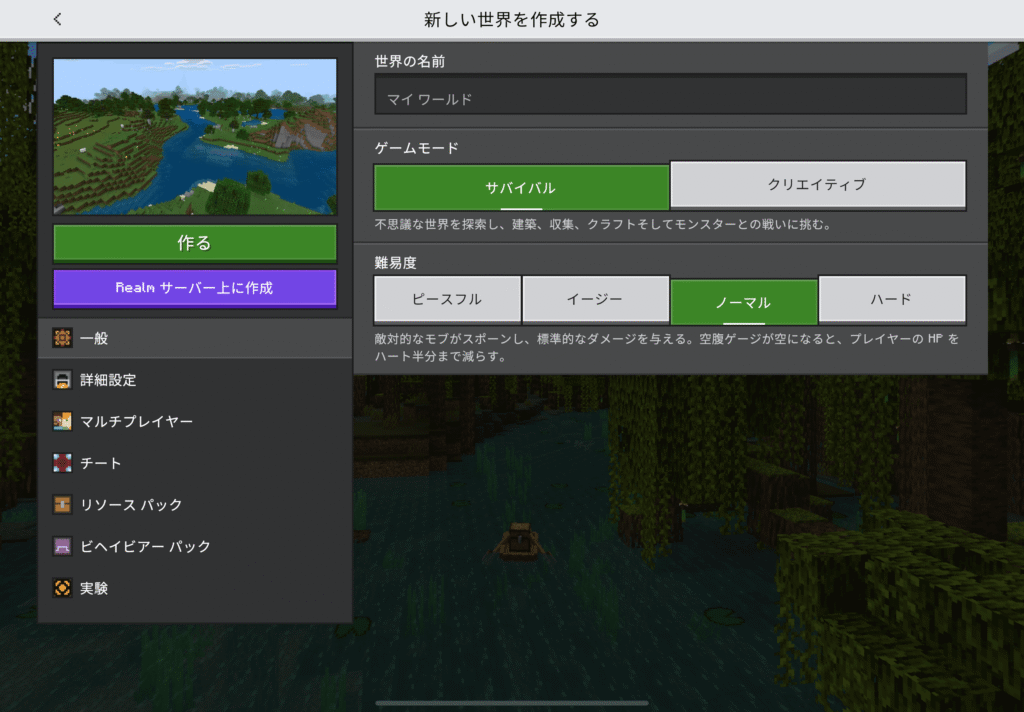Screen dimensions: 1024x712
Task: Click the normal difficulty description text
Action: point(667,348)
